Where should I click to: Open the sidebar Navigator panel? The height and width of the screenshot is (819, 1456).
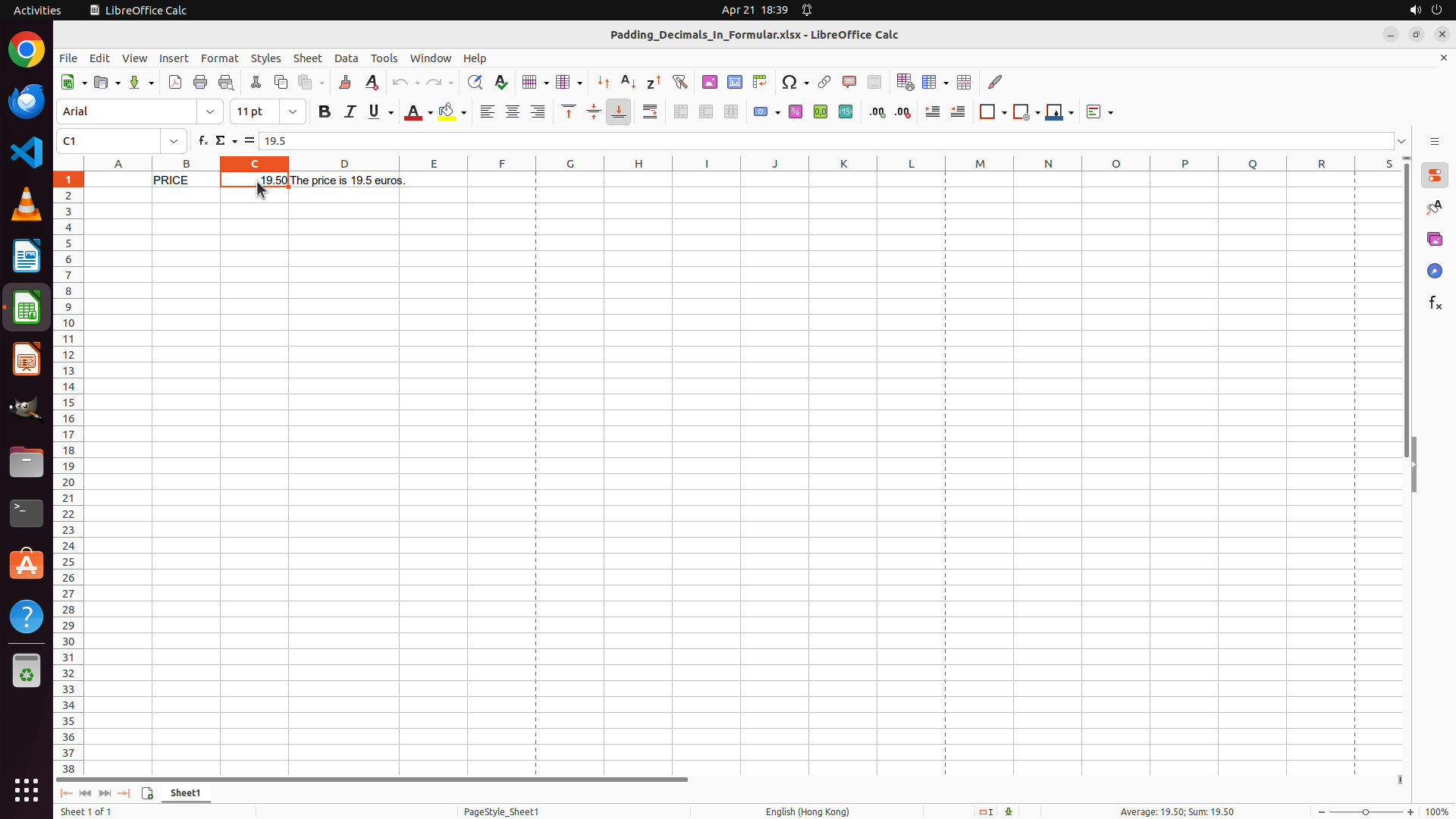(1434, 271)
